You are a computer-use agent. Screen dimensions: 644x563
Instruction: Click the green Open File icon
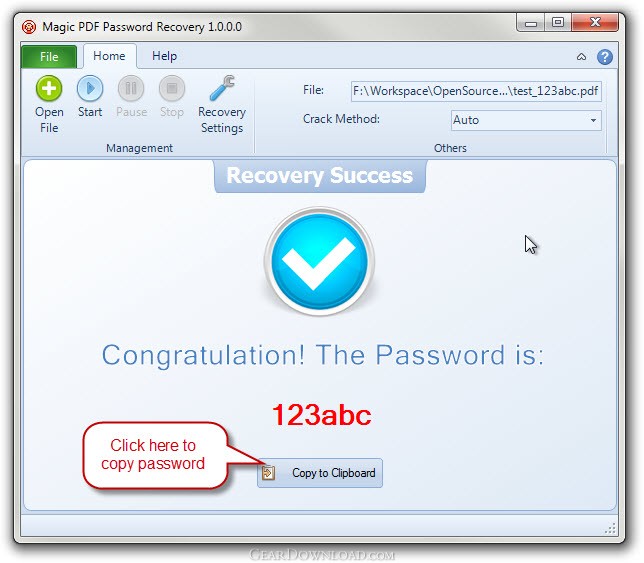[x=49, y=88]
